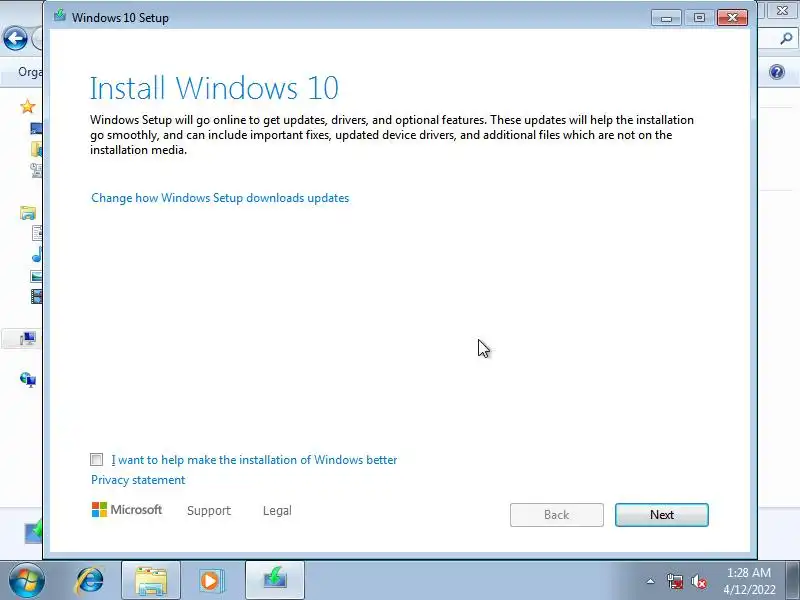
Task: Close the Windows 10 Setup window
Action: click(732, 18)
